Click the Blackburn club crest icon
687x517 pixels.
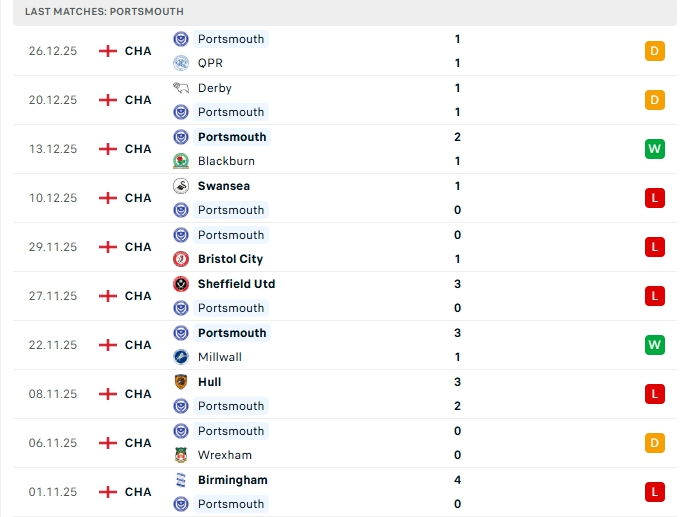(181, 161)
